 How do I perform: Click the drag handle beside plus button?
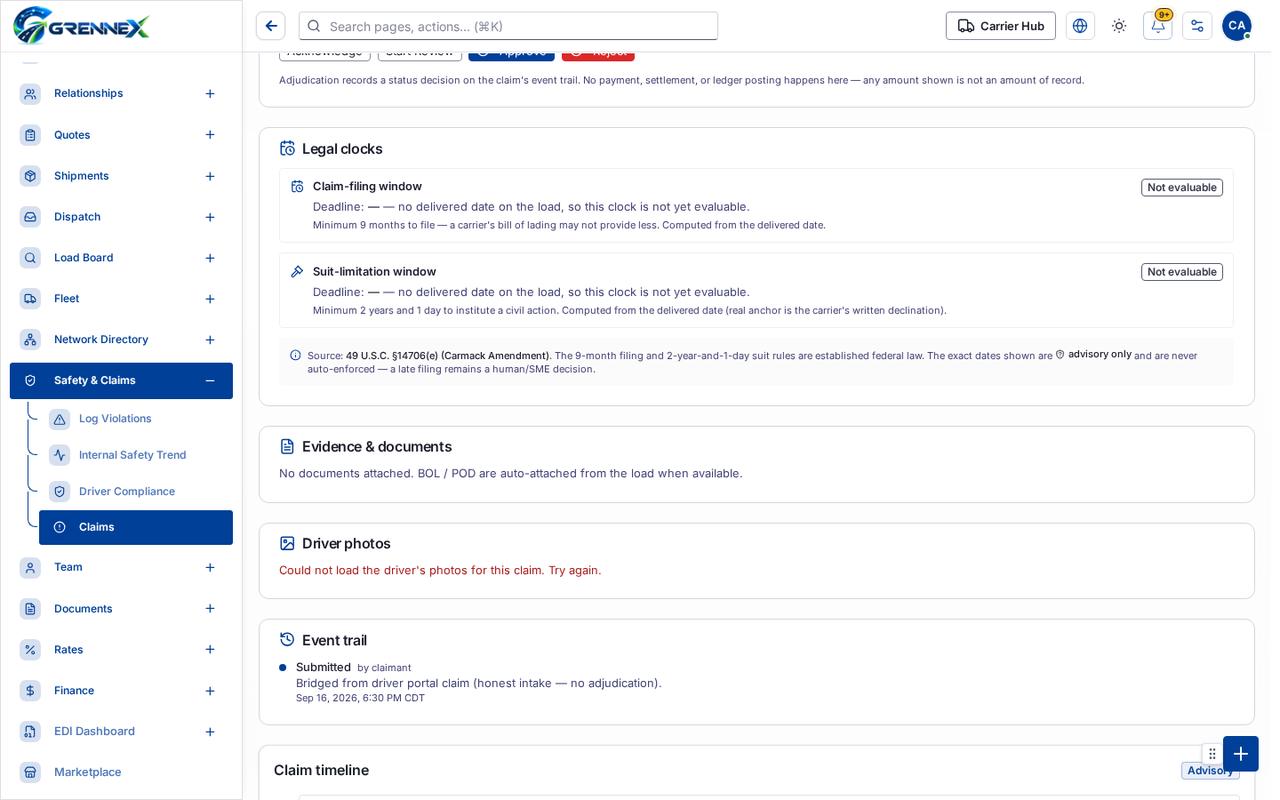click(x=1212, y=754)
